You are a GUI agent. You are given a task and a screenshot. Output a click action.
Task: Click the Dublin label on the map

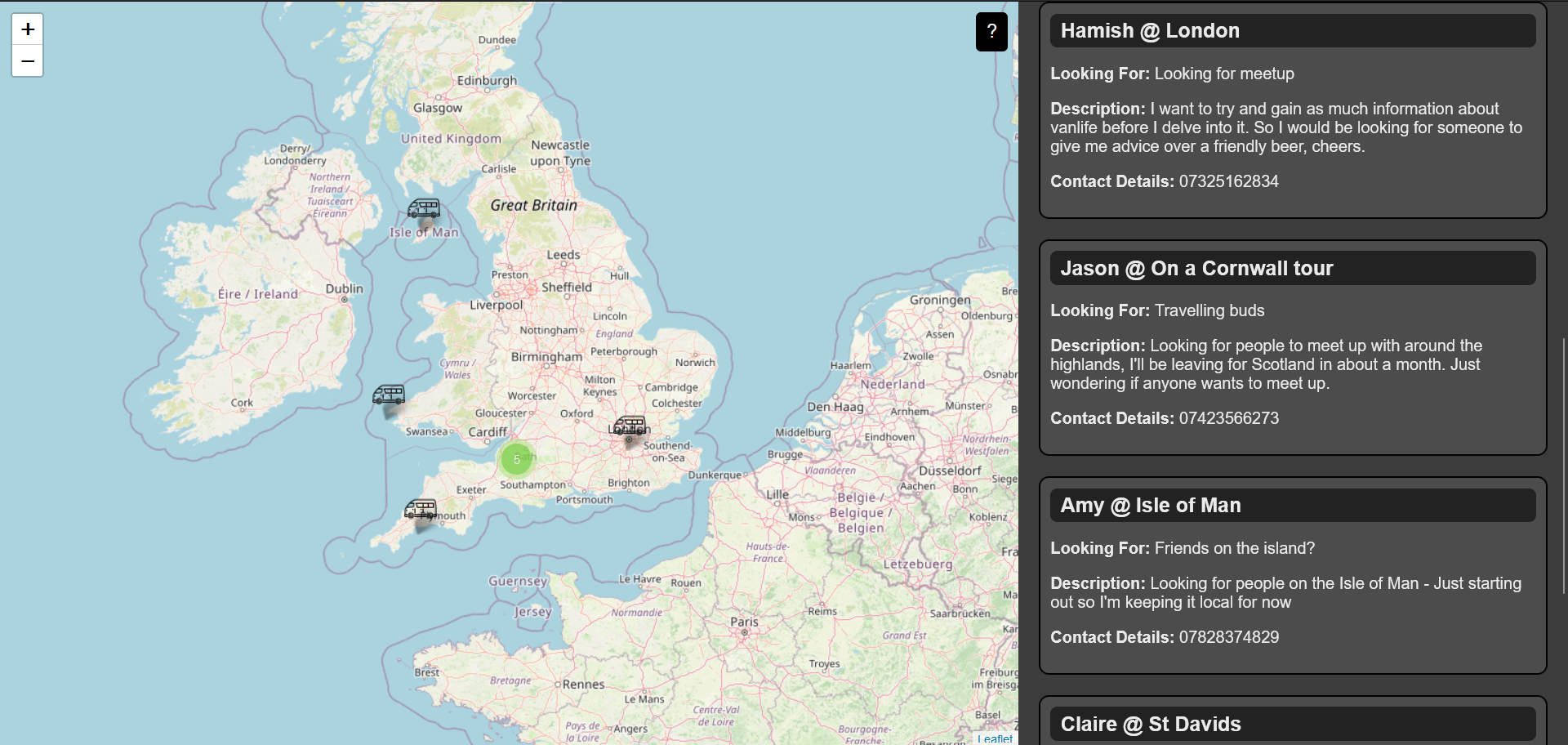point(344,289)
